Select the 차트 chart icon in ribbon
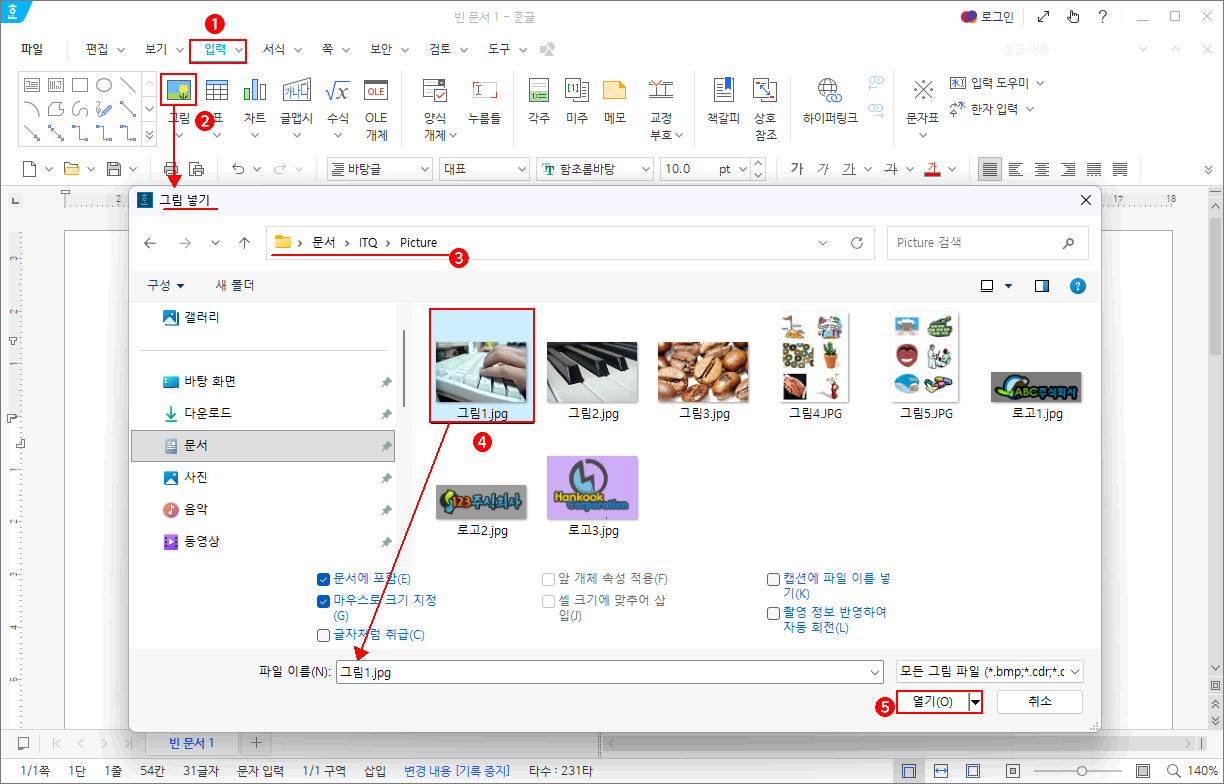Viewport: 1224px width, 784px height. click(255, 91)
